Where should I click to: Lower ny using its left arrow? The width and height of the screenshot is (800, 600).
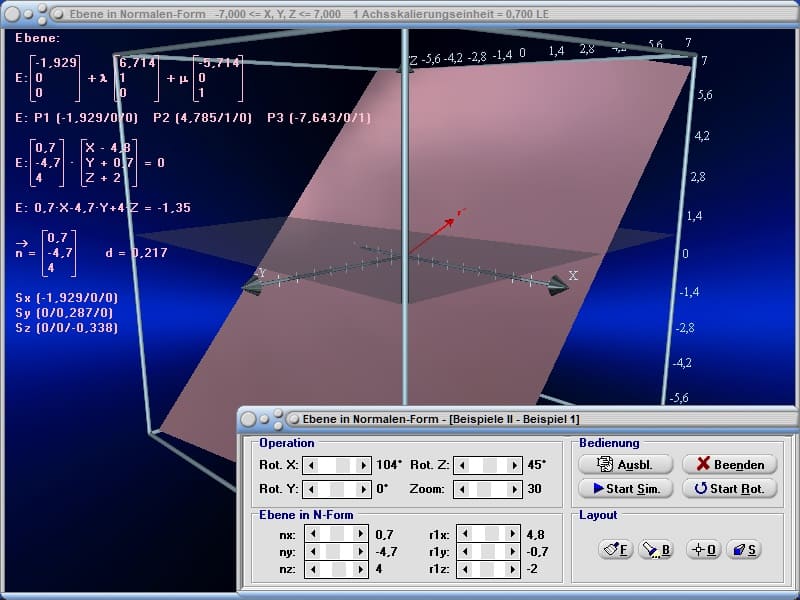pos(313,551)
